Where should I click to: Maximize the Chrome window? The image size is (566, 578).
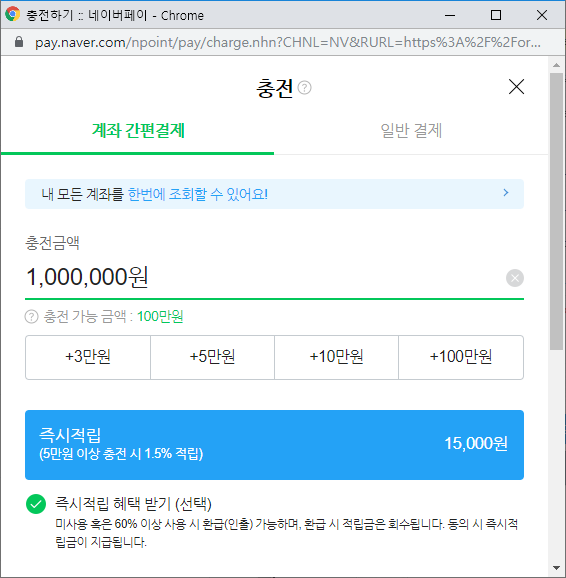[x=496, y=15]
